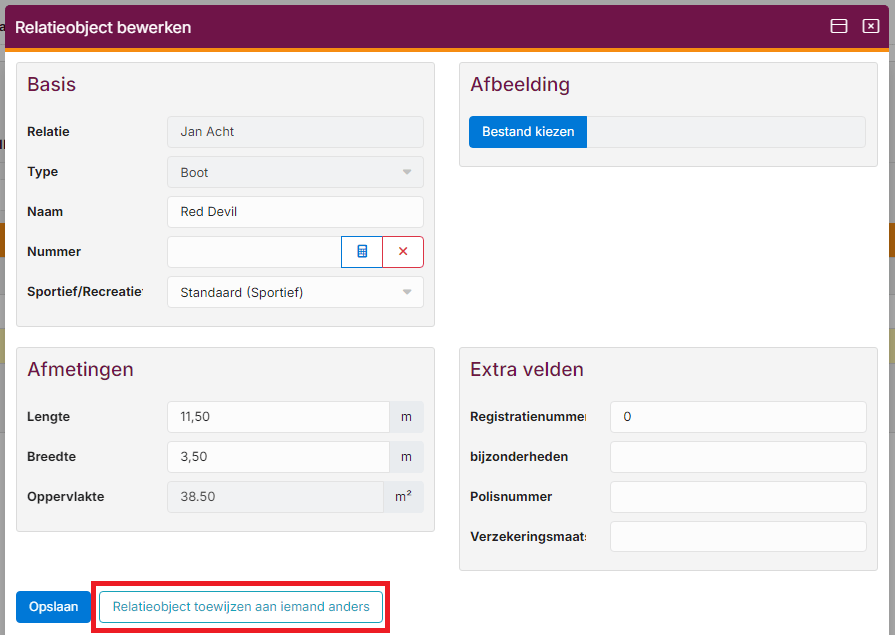Maximize the Relatieobject bewerken dialog
Image resolution: width=895 pixels, height=635 pixels.
838,26
